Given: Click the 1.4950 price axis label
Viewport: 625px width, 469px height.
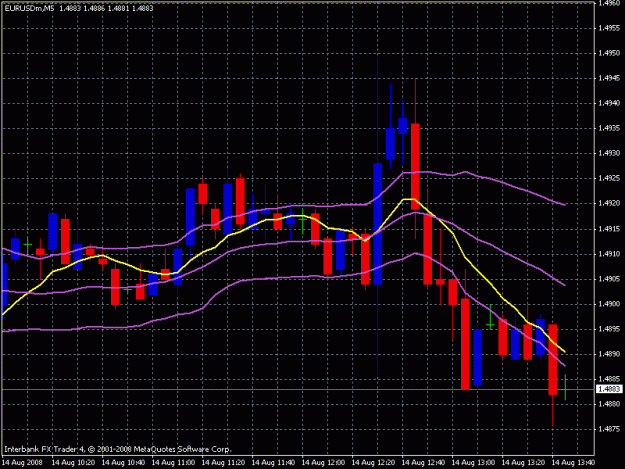Looking at the screenshot, I should (x=609, y=53).
